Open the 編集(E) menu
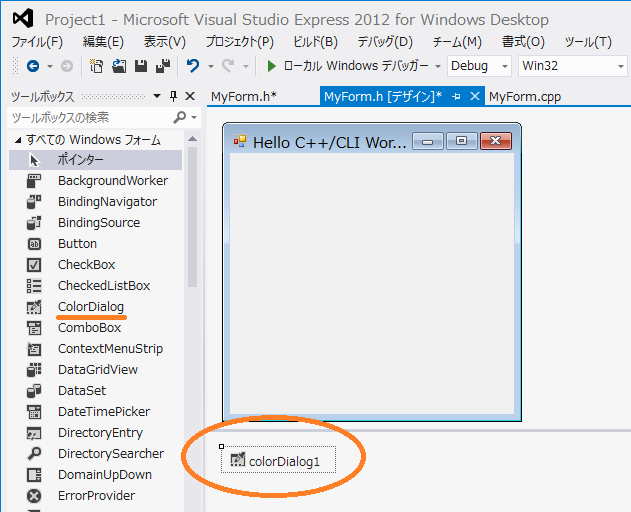The width and height of the screenshot is (631, 512). point(103,42)
